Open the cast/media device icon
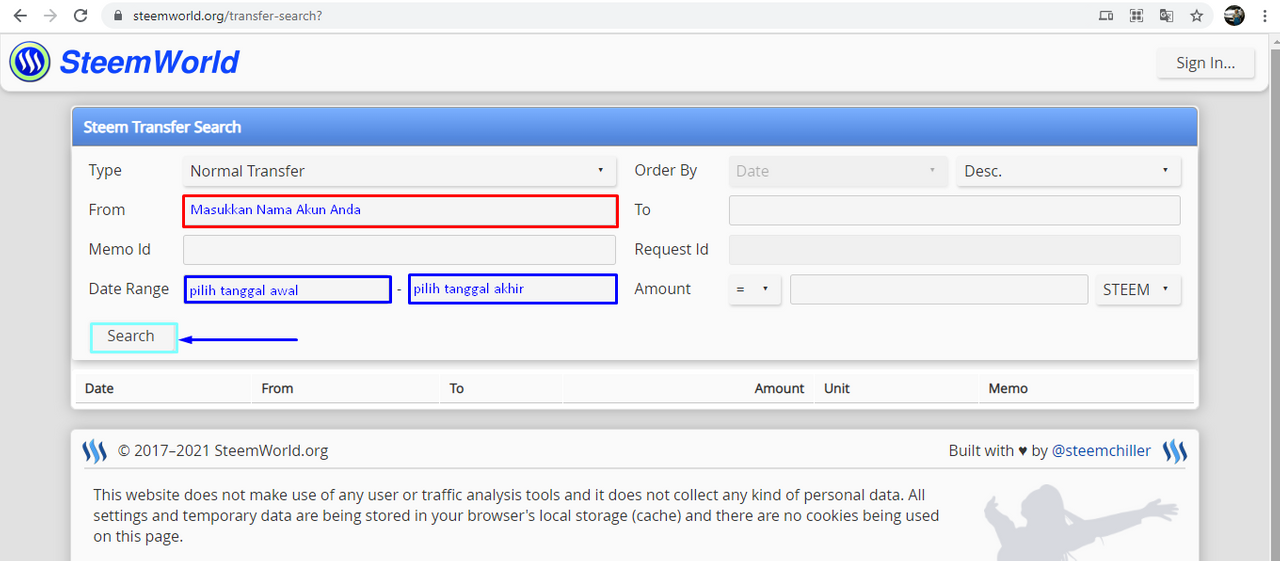This screenshot has width=1280, height=561. tap(1105, 16)
